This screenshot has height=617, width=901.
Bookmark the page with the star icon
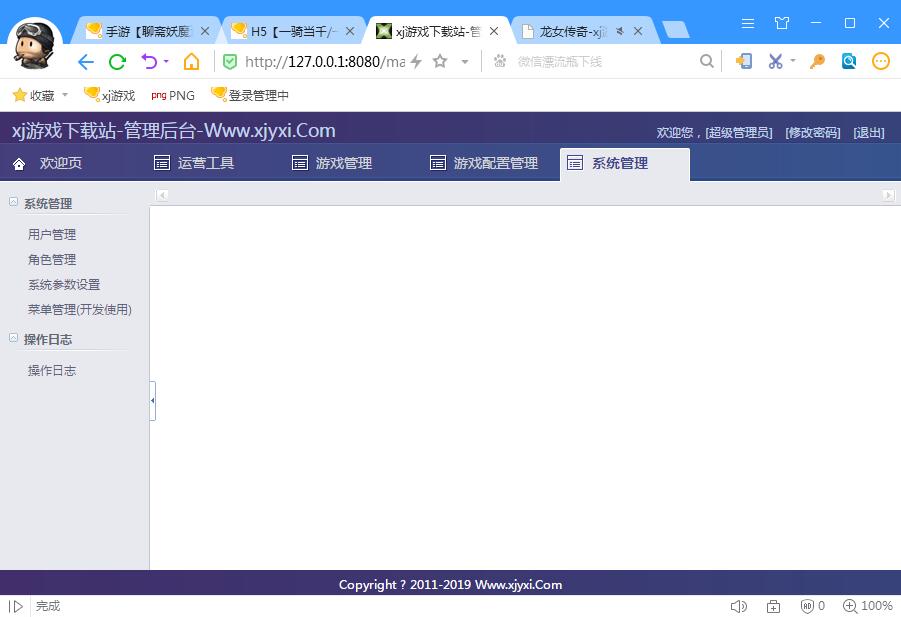click(x=440, y=62)
